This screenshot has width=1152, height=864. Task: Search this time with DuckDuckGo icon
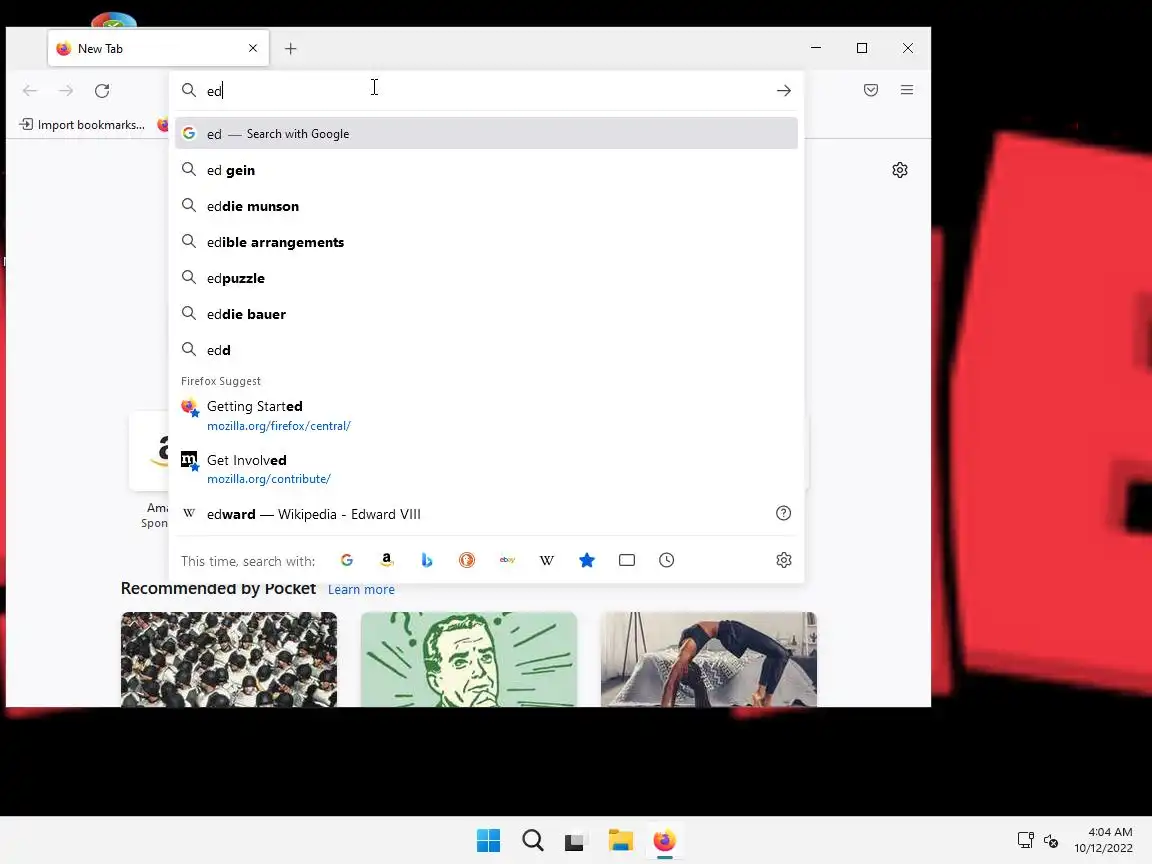(467, 561)
